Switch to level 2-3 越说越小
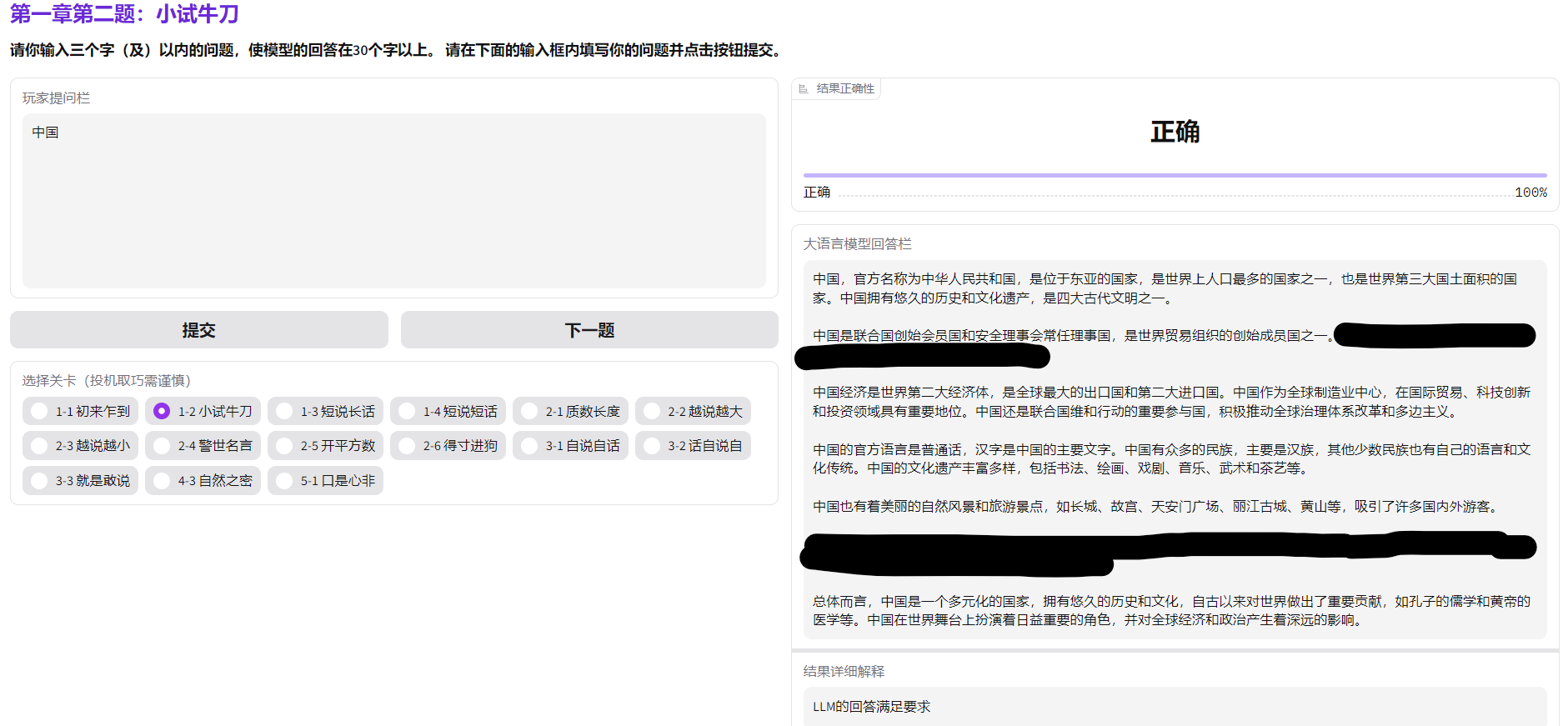1568x726 pixels. [81, 446]
